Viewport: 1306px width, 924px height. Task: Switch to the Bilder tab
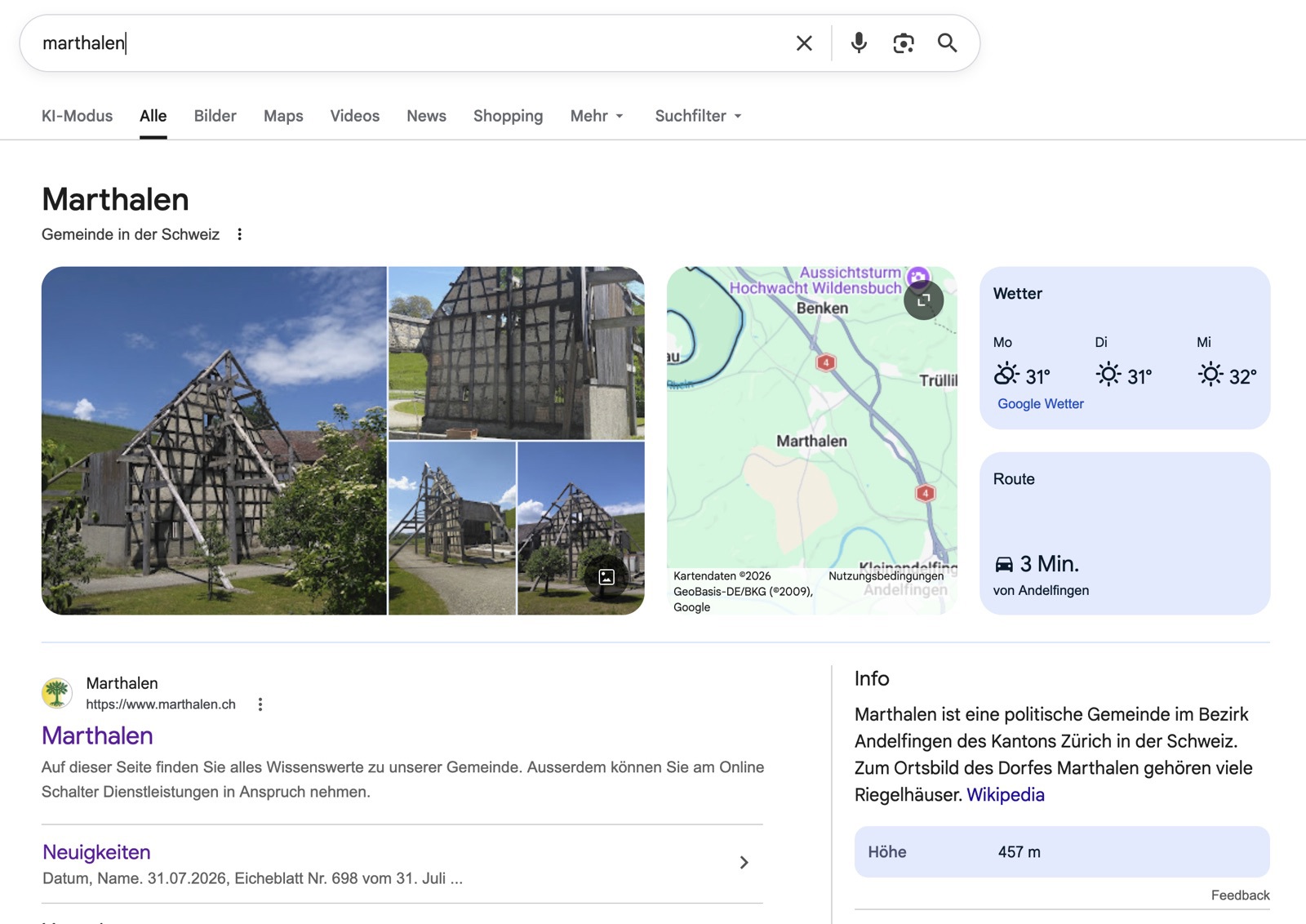coord(215,116)
